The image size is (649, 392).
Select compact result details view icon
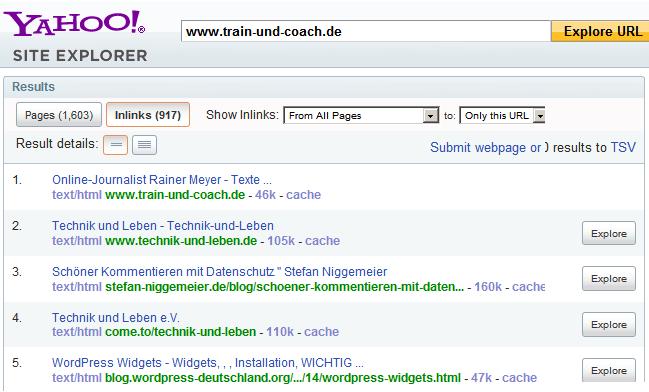pos(115,145)
